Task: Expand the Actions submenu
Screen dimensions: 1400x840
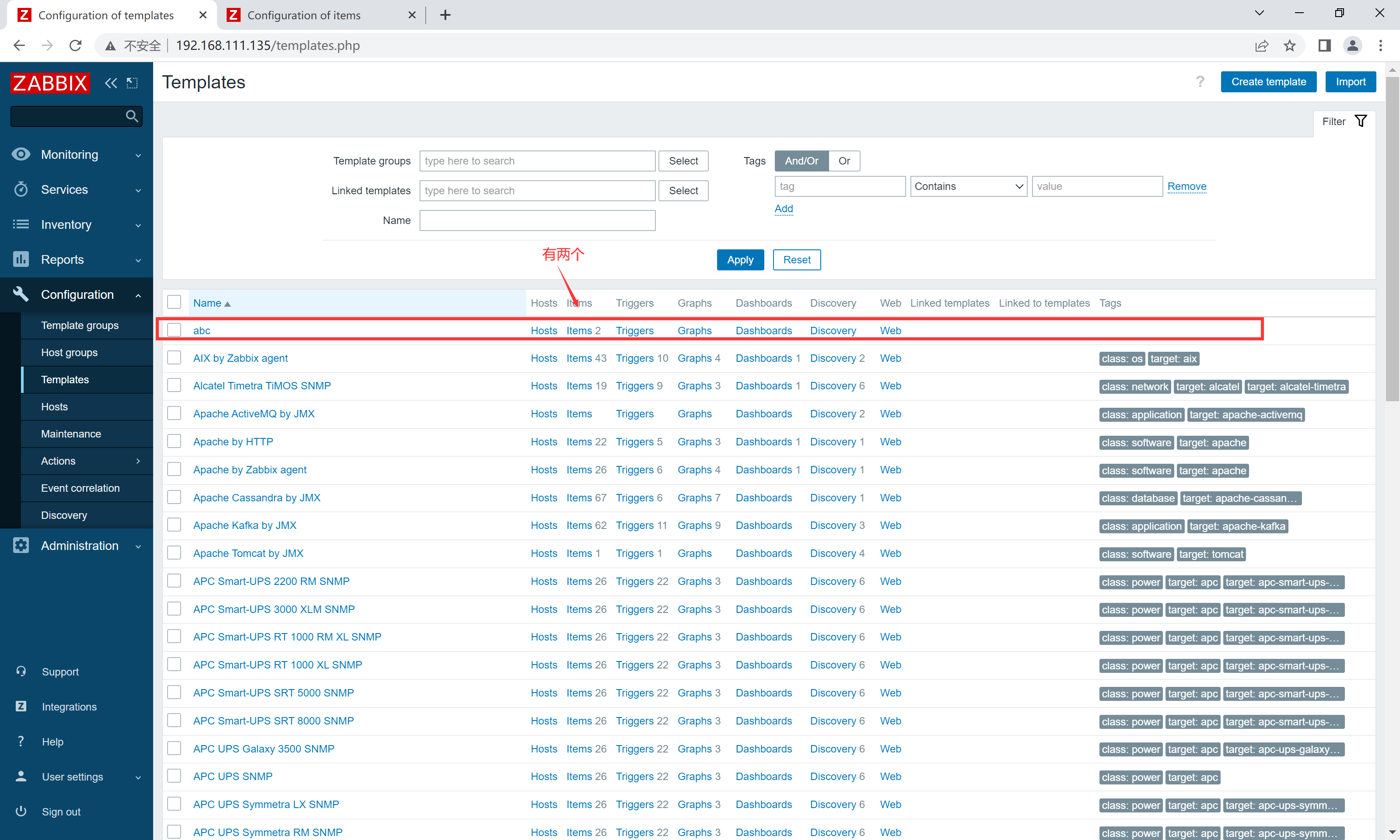Action: [138, 461]
